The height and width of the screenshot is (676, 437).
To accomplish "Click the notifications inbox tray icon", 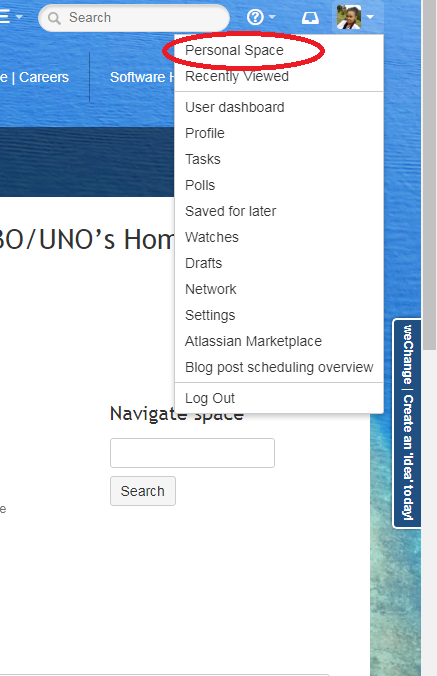I will click(310, 18).
